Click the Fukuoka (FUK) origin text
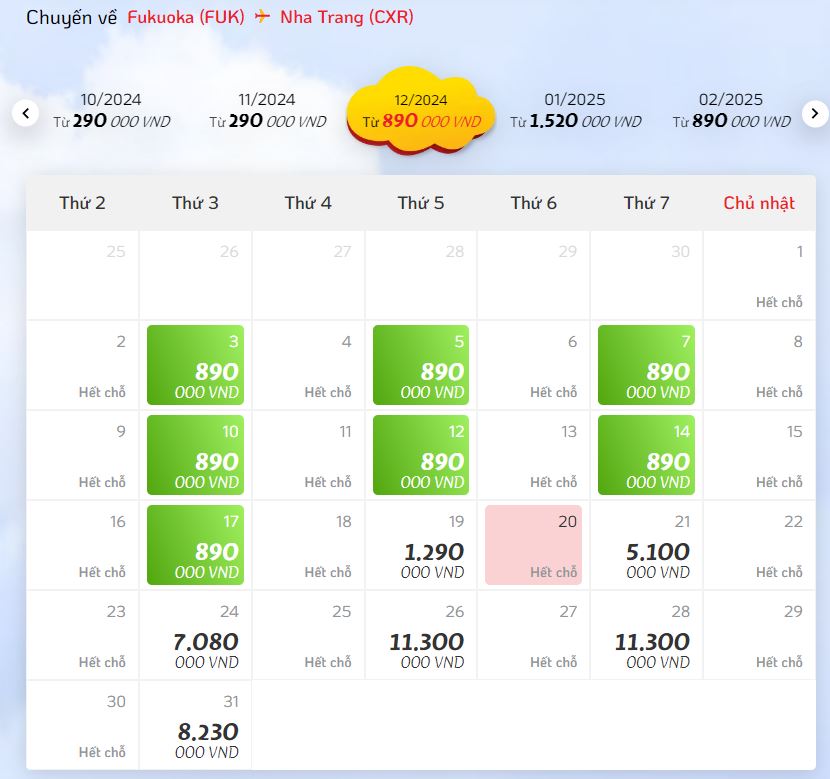The width and height of the screenshot is (830, 779). pyautogui.click(x=186, y=17)
